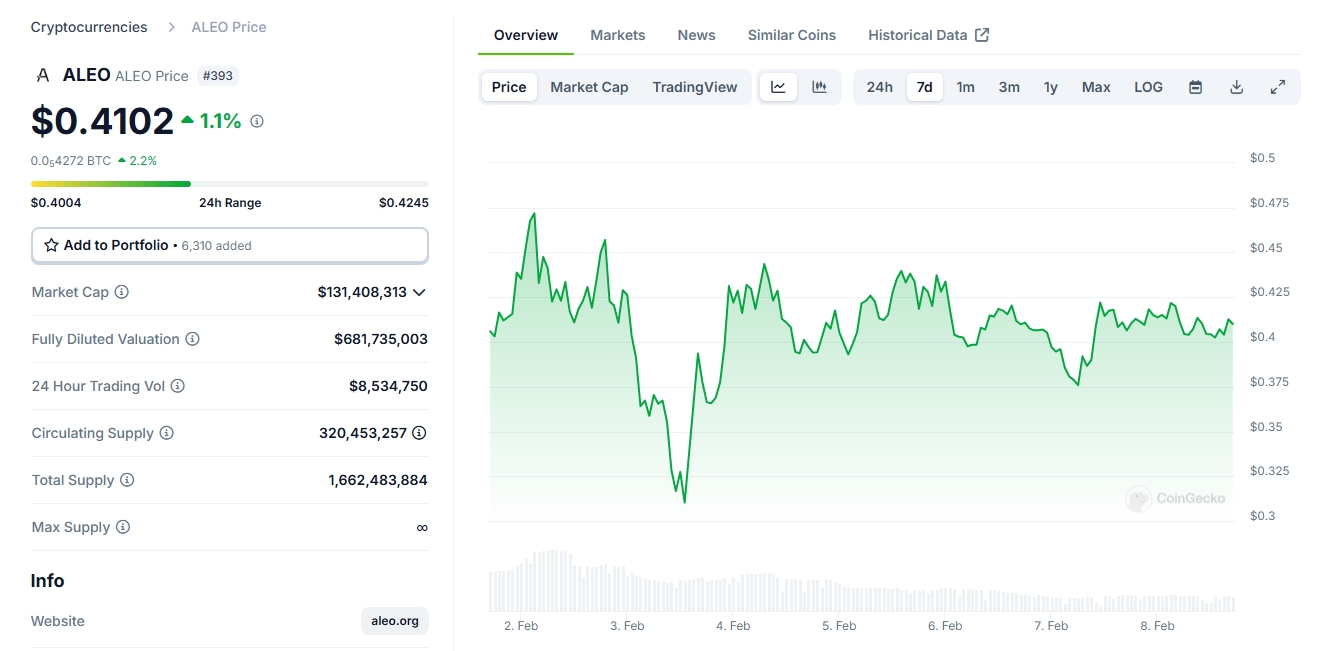This screenshot has width=1341, height=651.
Task: Click the #393 rank badge
Action: point(218,75)
